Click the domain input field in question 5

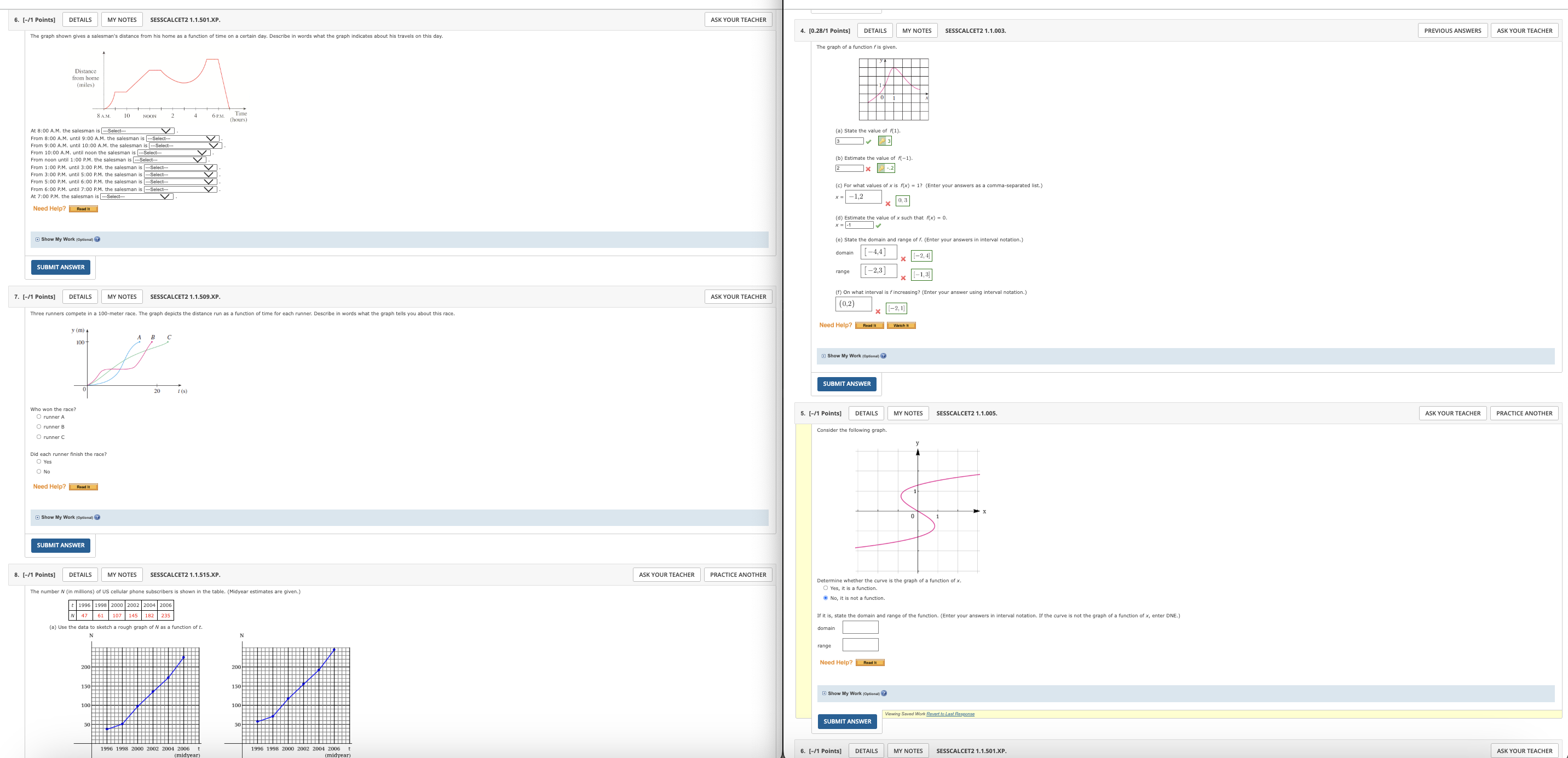860,628
